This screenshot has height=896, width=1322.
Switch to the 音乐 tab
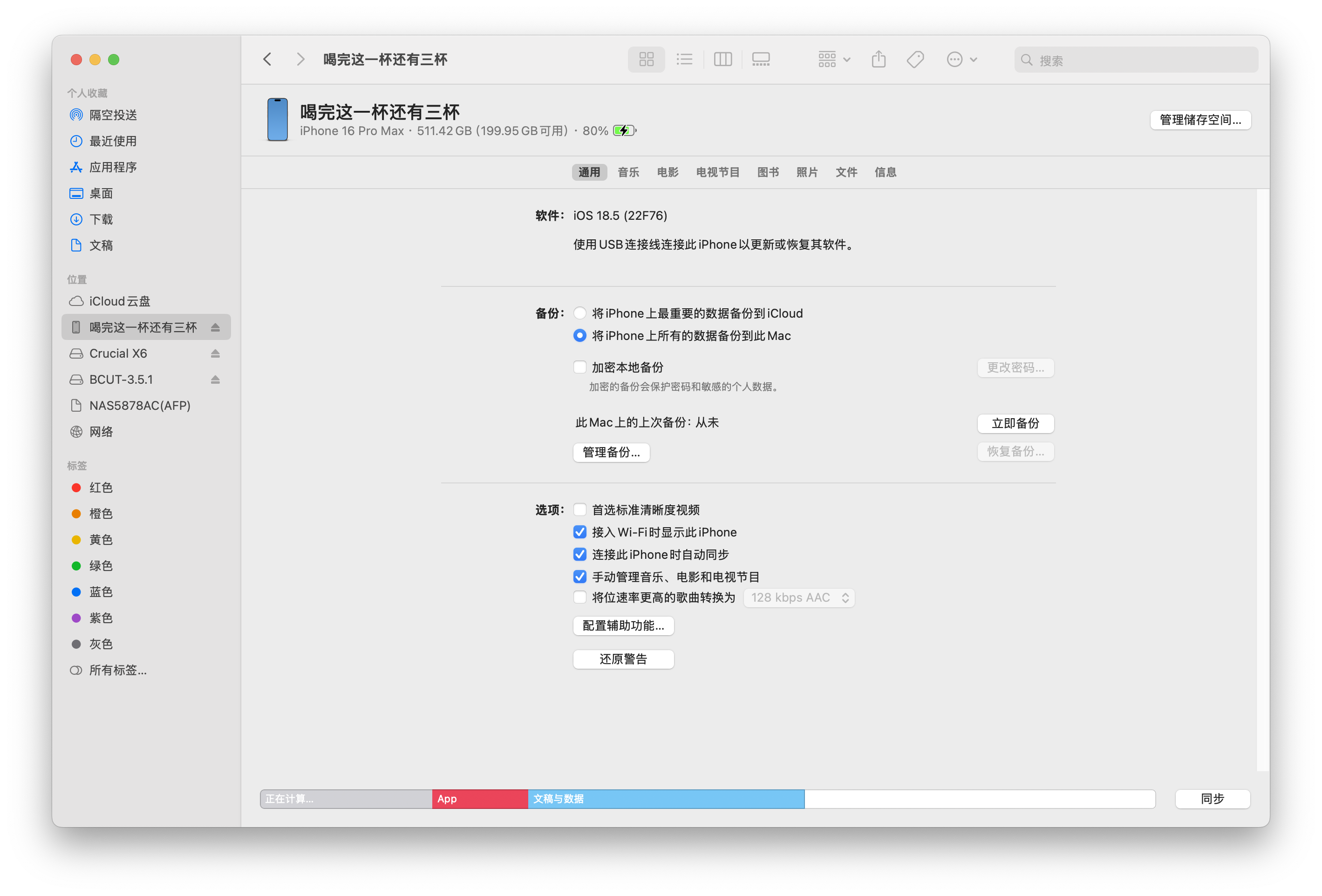[x=628, y=172]
